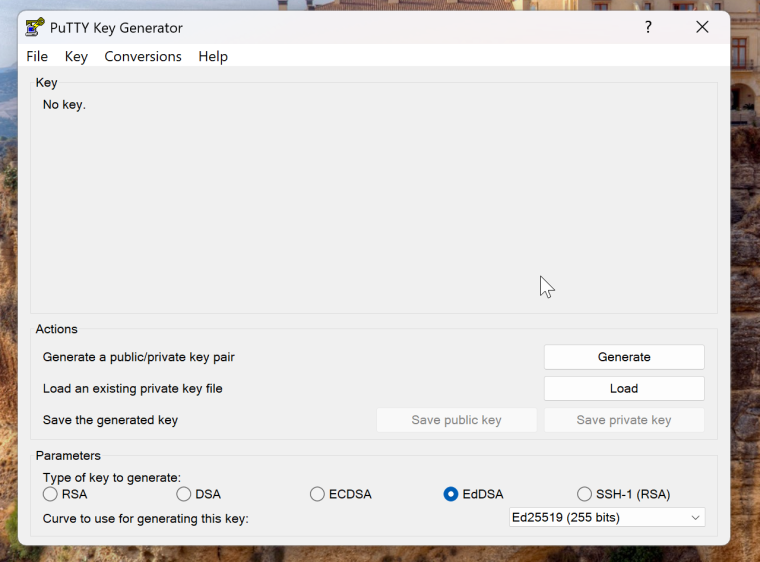
Task: Select the EdDSA key type
Action: pos(474,494)
